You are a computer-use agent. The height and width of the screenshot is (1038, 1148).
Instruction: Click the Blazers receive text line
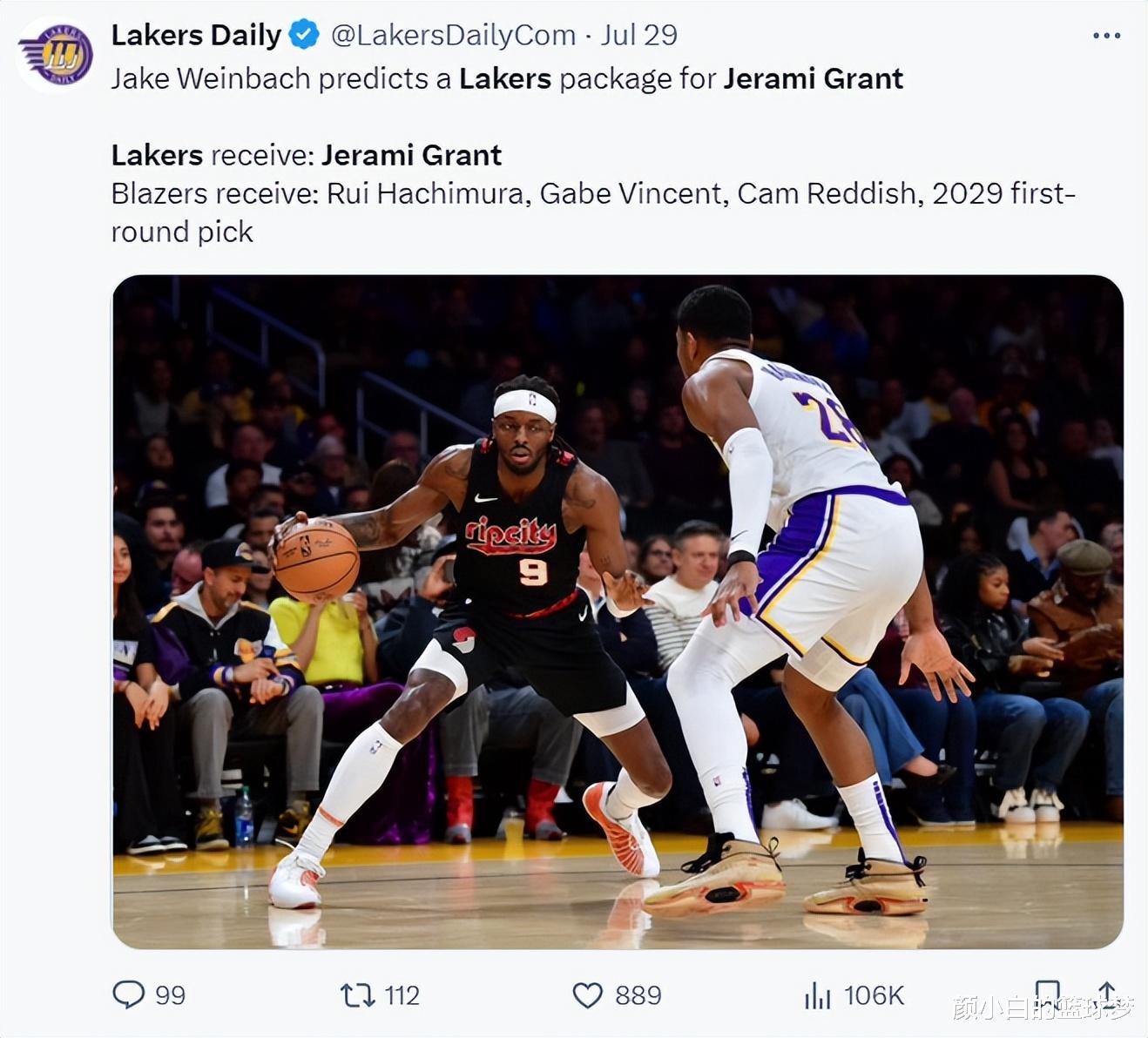coord(593,212)
